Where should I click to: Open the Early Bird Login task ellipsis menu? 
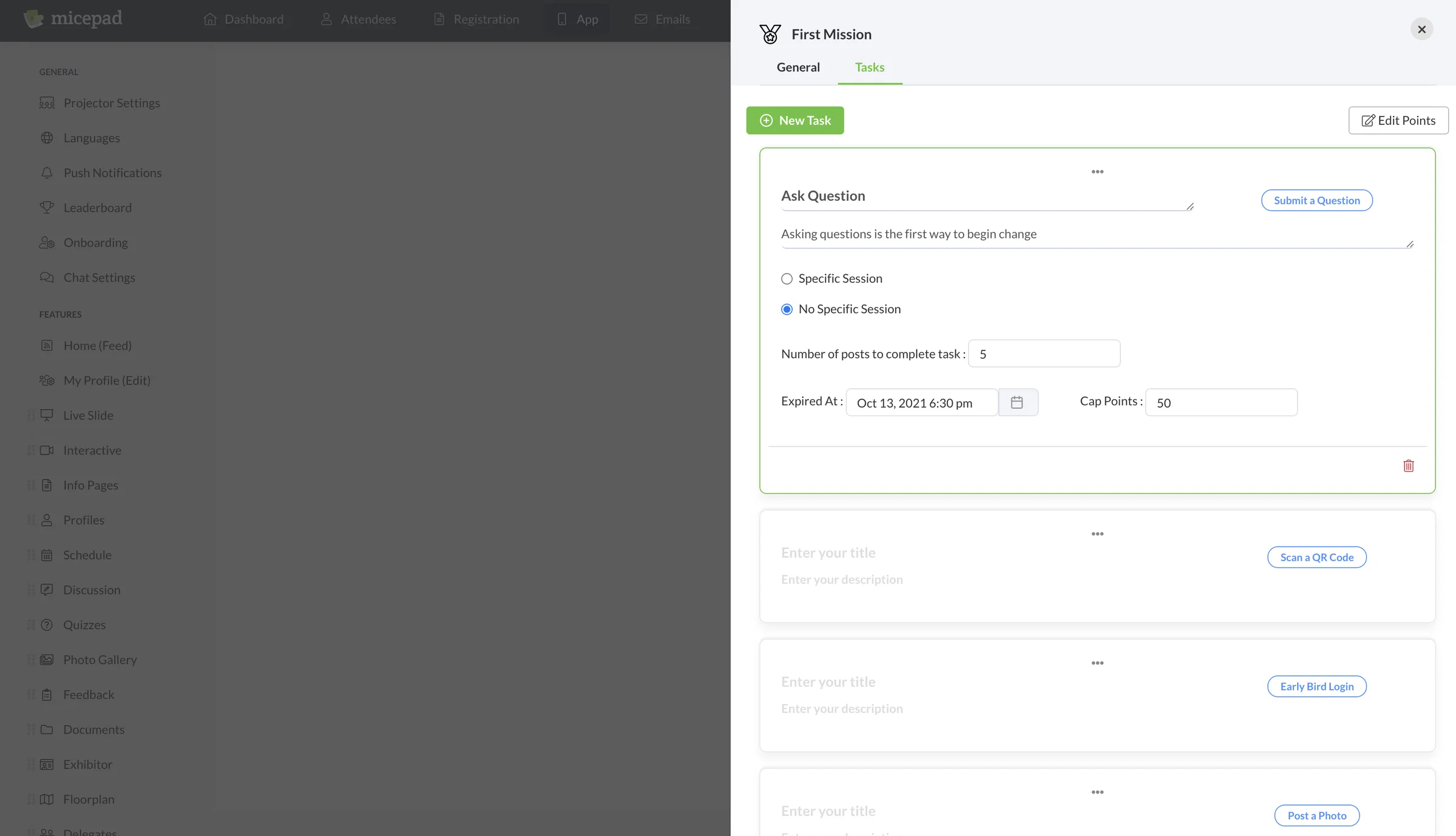[x=1097, y=663]
